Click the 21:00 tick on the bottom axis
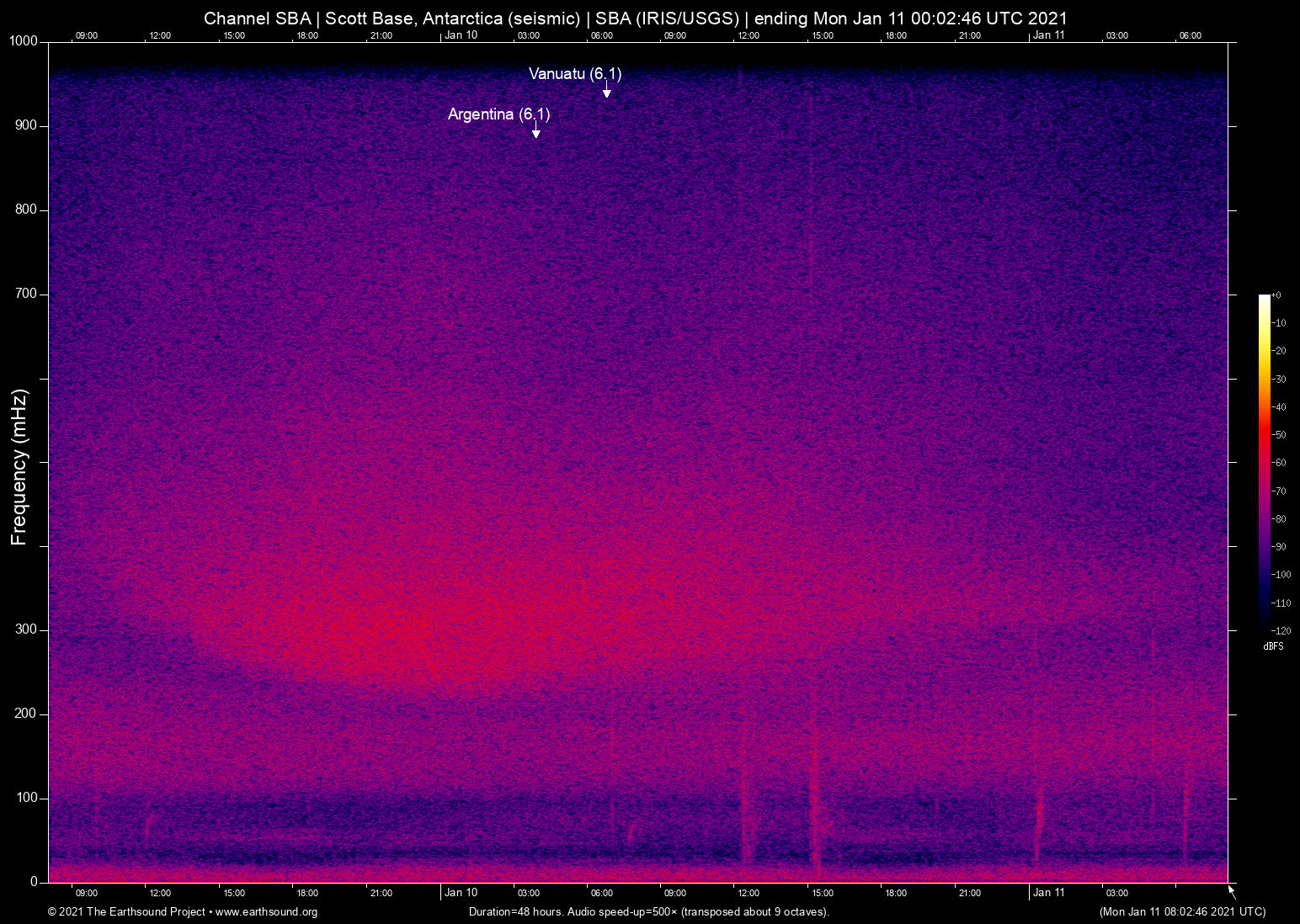The height and width of the screenshot is (924, 1300). [x=972, y=893]
